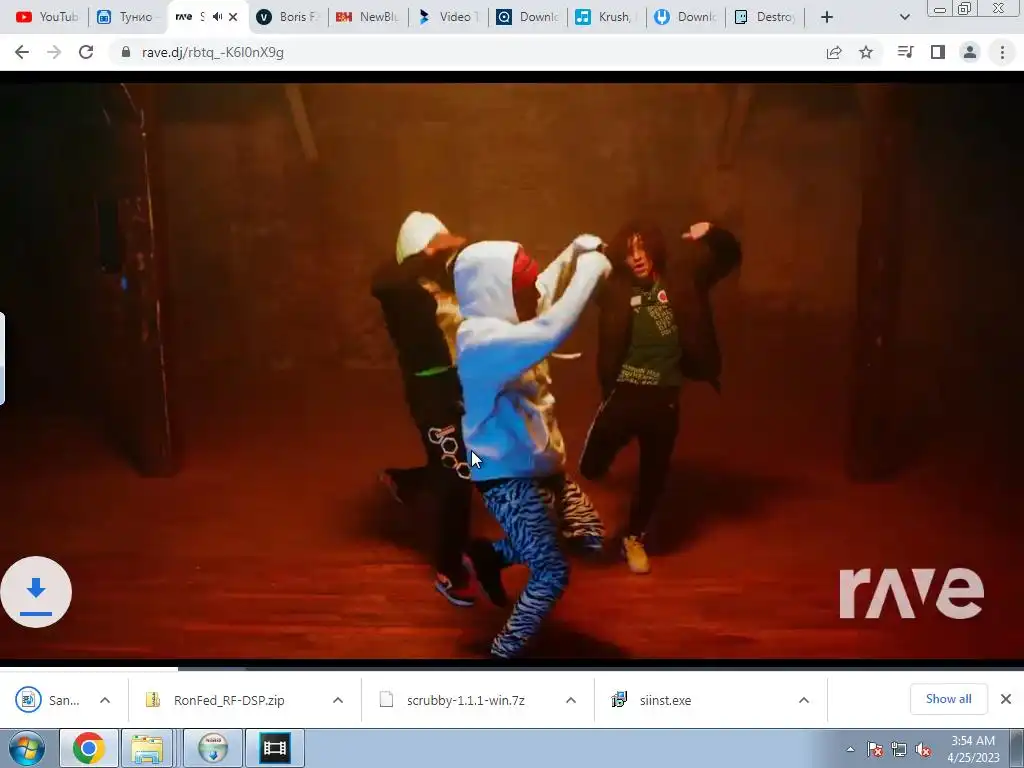
Task: Expand options for San... download
Action: pos(104,700)
